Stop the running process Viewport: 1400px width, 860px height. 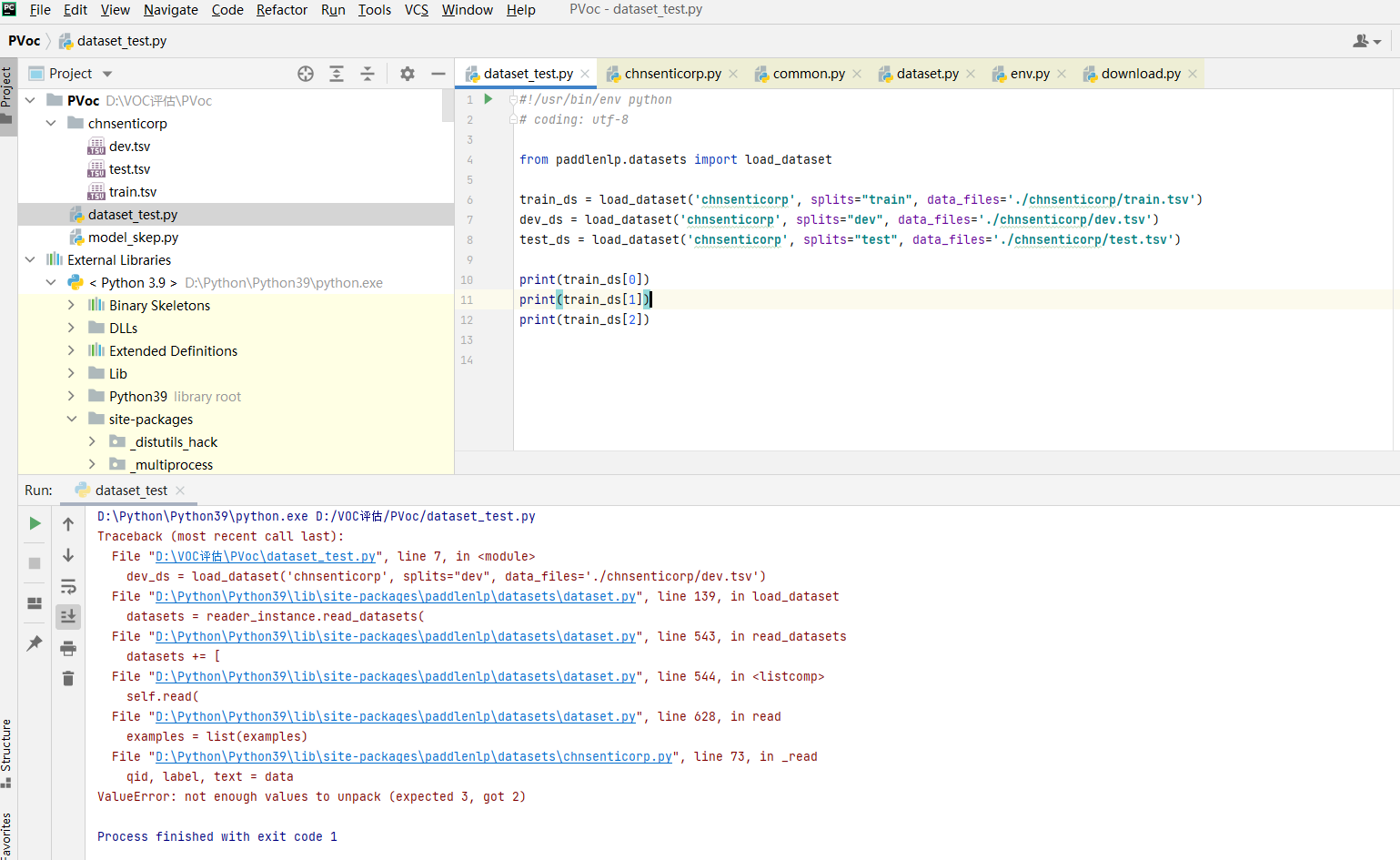coord(34,562)
